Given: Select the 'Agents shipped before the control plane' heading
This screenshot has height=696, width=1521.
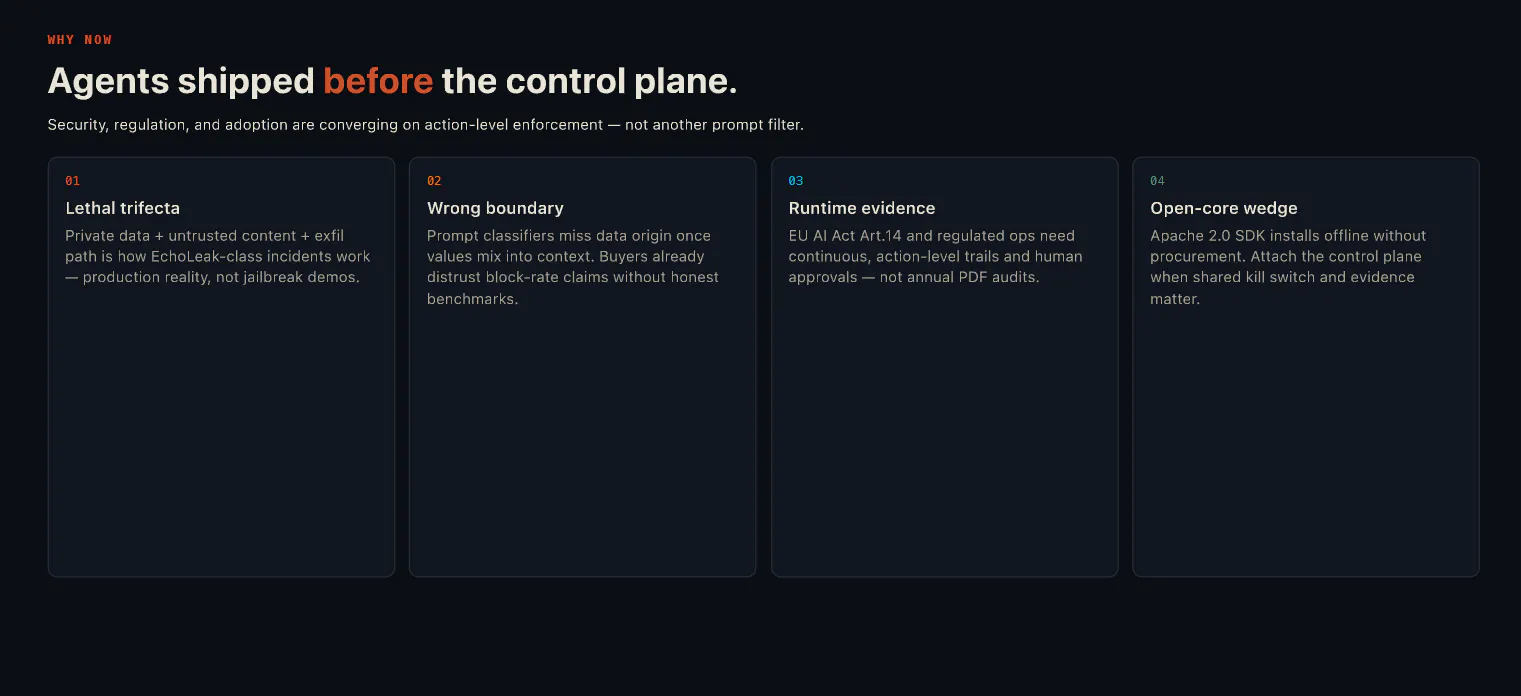Looking at the screenshot, I should (x=392, y=81).
